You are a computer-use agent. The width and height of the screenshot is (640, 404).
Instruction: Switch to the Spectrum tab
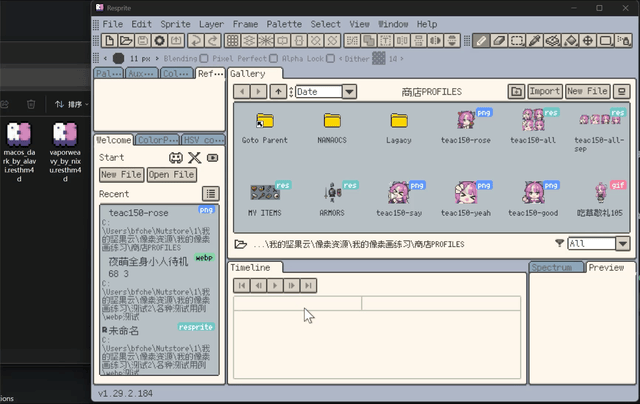point(552,268)
